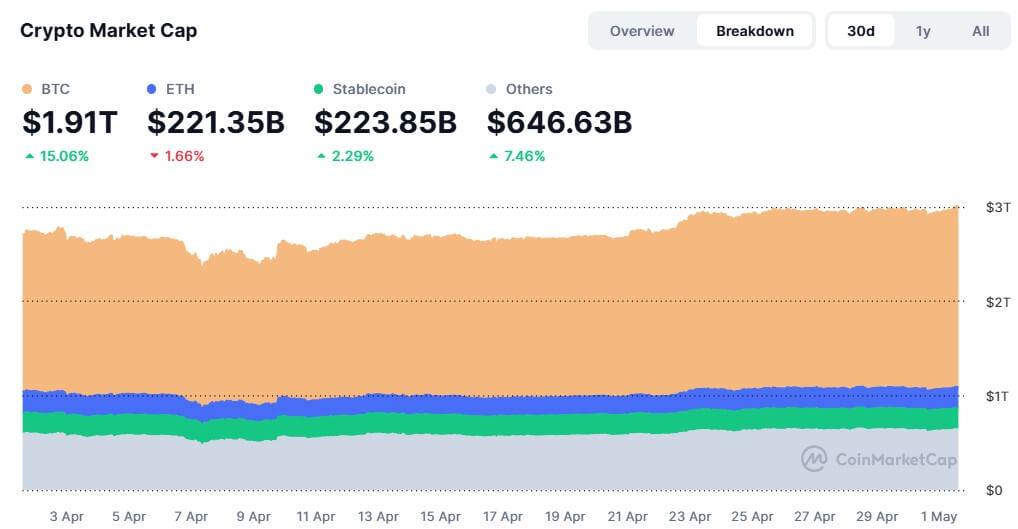This screenshot has height=529, width=1018.
Task: Select the Breakdown tab
Action: [755, 31]
